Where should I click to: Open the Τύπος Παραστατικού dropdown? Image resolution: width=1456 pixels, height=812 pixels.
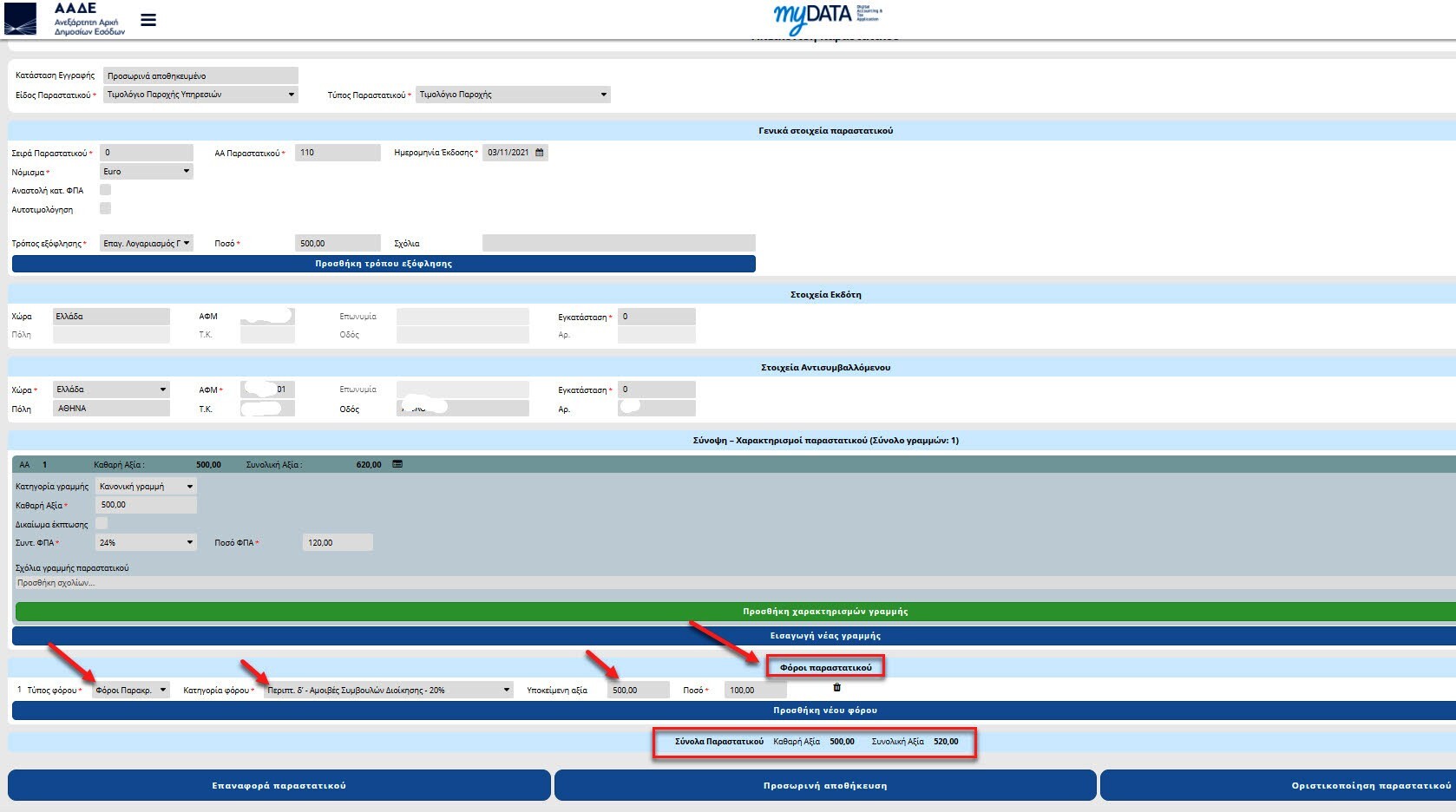click(x=513, y=95)
